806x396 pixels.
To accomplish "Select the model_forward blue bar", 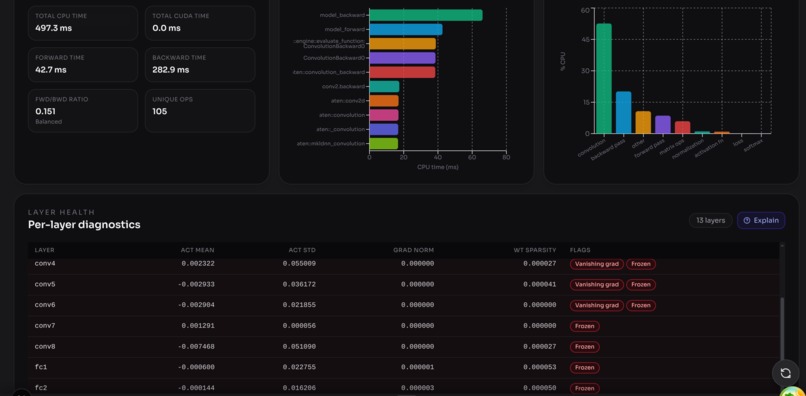I will pyautogui.click(x=406, y=29).
